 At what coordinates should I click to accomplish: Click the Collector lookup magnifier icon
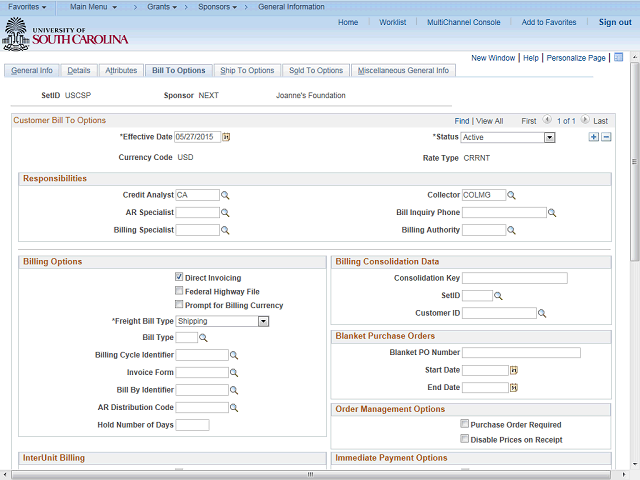click(512, 196)
